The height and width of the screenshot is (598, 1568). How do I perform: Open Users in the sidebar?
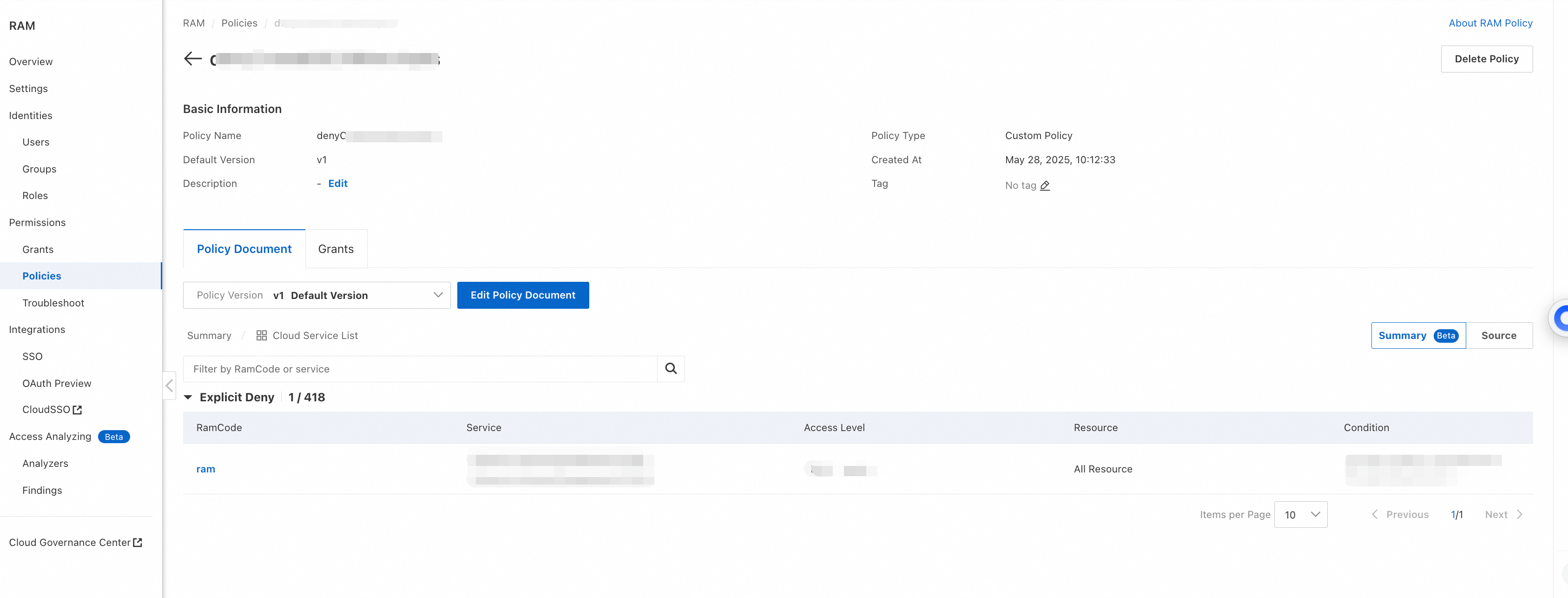pyautogui.click(x=36, y=142)
